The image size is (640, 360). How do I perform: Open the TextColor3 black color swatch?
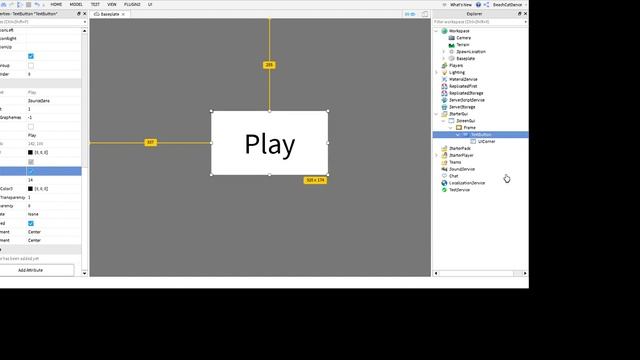[30, 152]
